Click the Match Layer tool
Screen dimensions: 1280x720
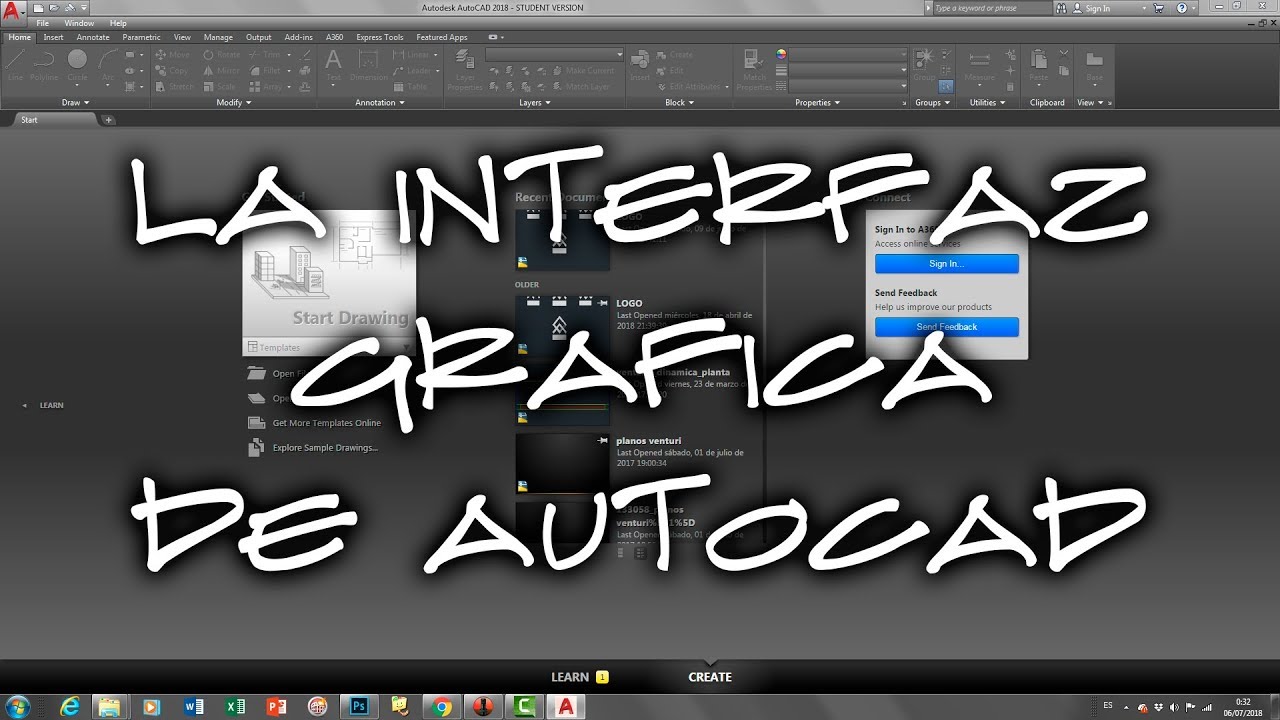tap(579, 87)
